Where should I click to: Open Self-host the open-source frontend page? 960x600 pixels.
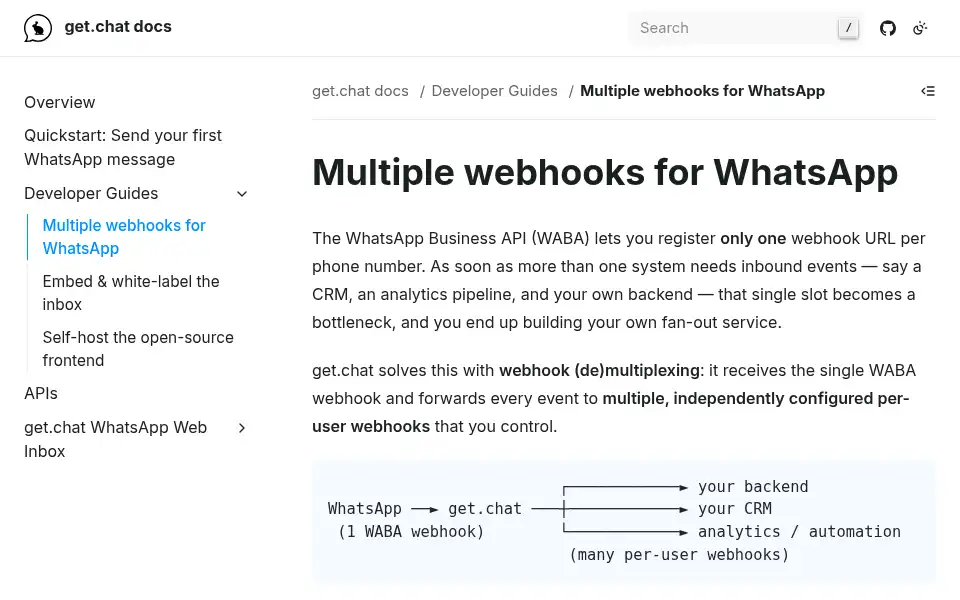[x=138, y=349]
